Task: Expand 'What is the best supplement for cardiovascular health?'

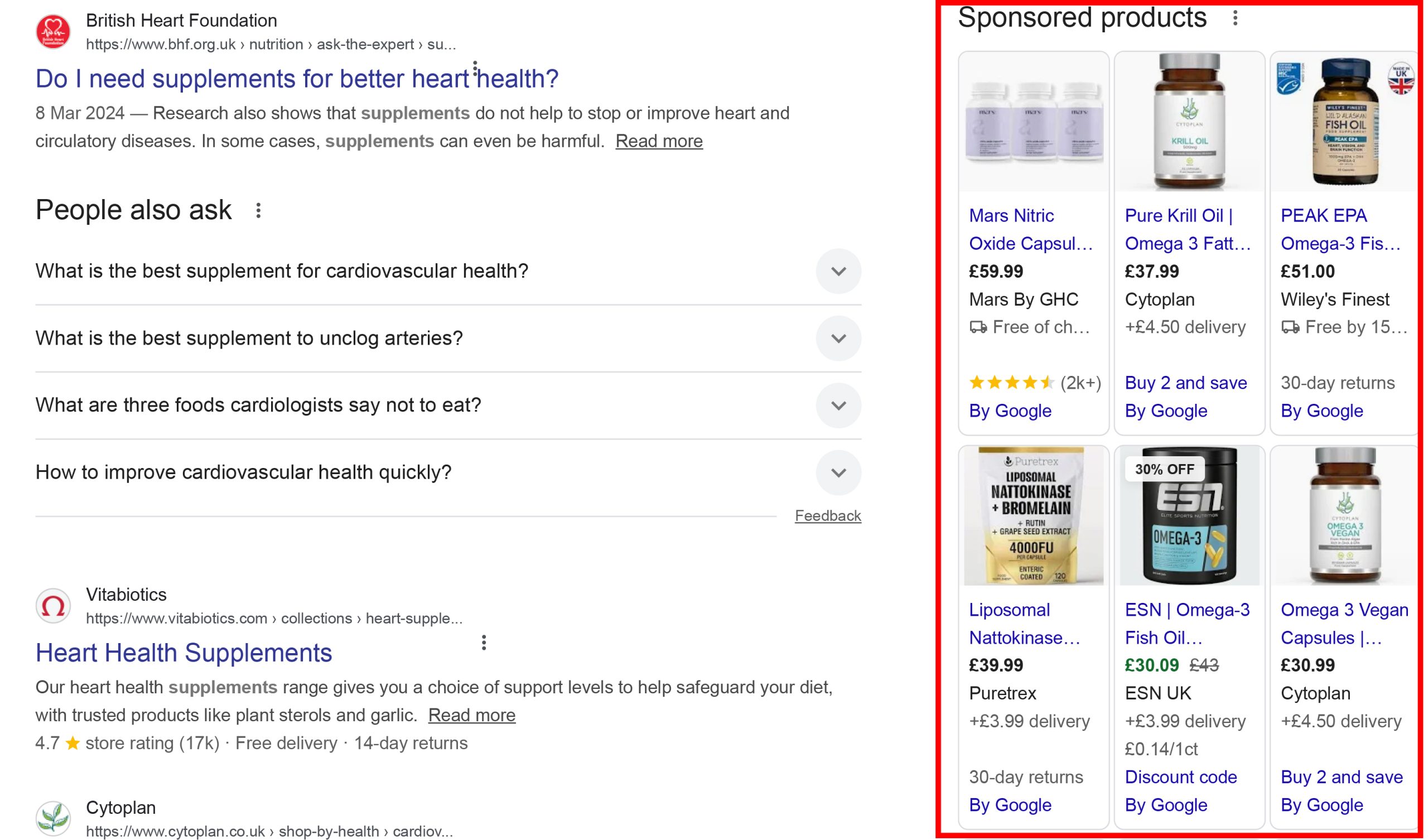Action: [x=838, y=271]
